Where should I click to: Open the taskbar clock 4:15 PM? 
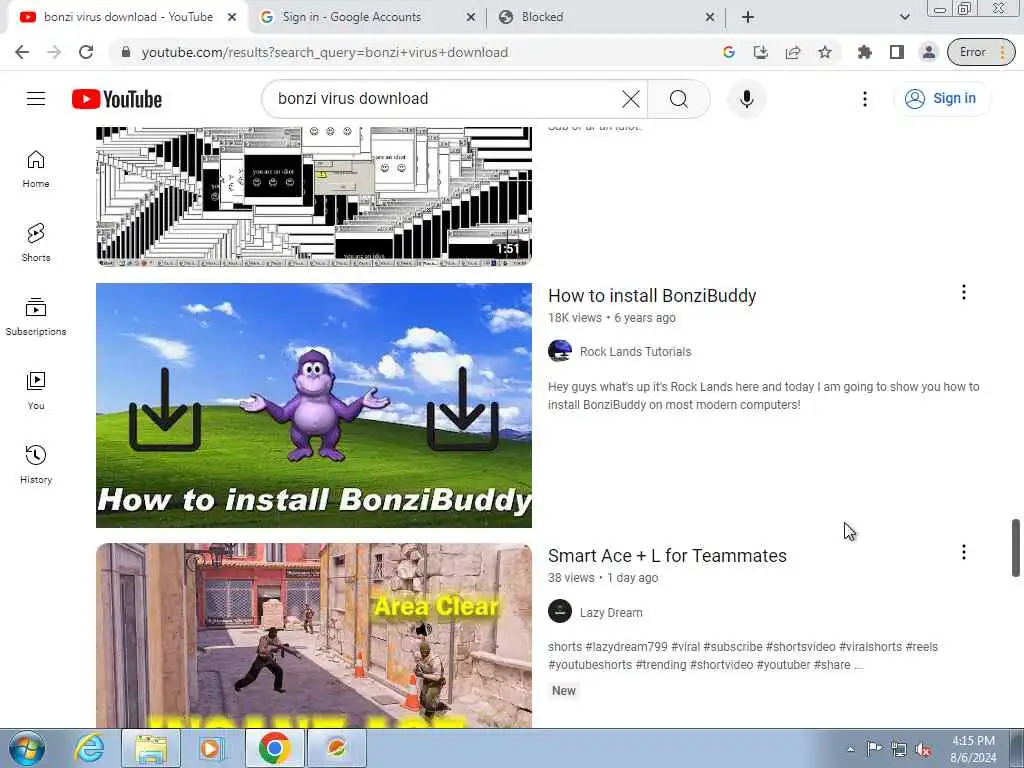973,749
